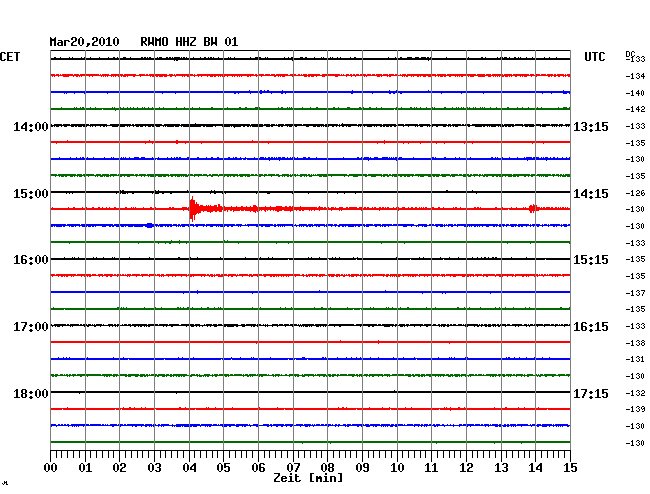The height and width of the screenshot is (494, 650).
Task: Select the station label RWMO HHZ BW 01
Action: 189,42
